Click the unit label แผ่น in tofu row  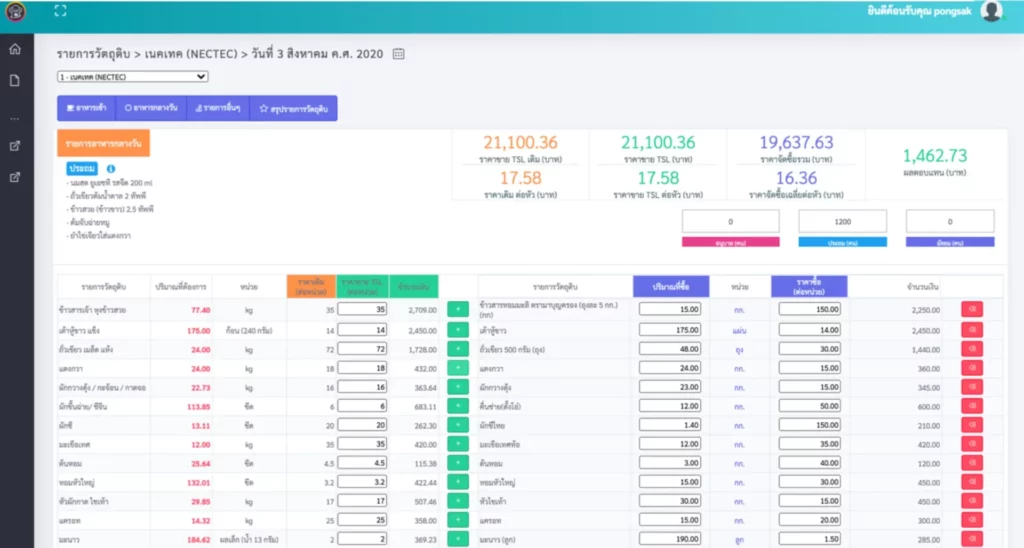(x=739, y=330)
